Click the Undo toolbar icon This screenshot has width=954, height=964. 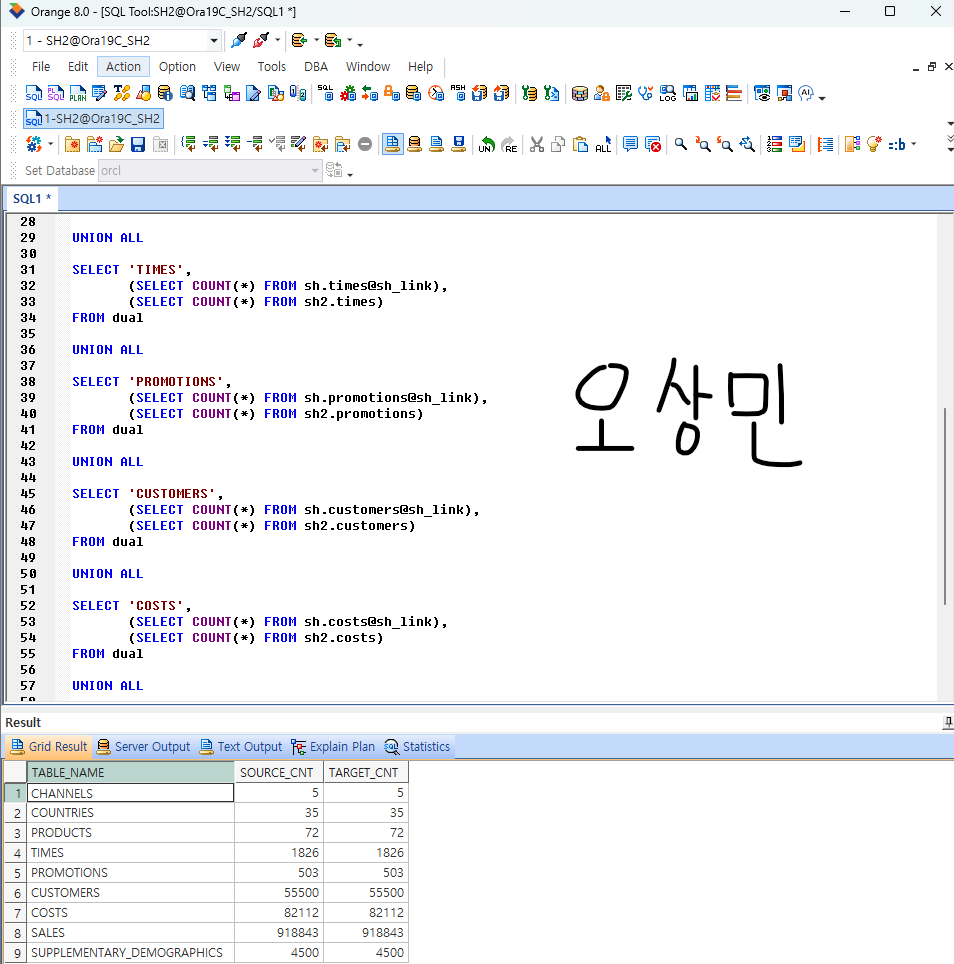[x=486, y=144]
